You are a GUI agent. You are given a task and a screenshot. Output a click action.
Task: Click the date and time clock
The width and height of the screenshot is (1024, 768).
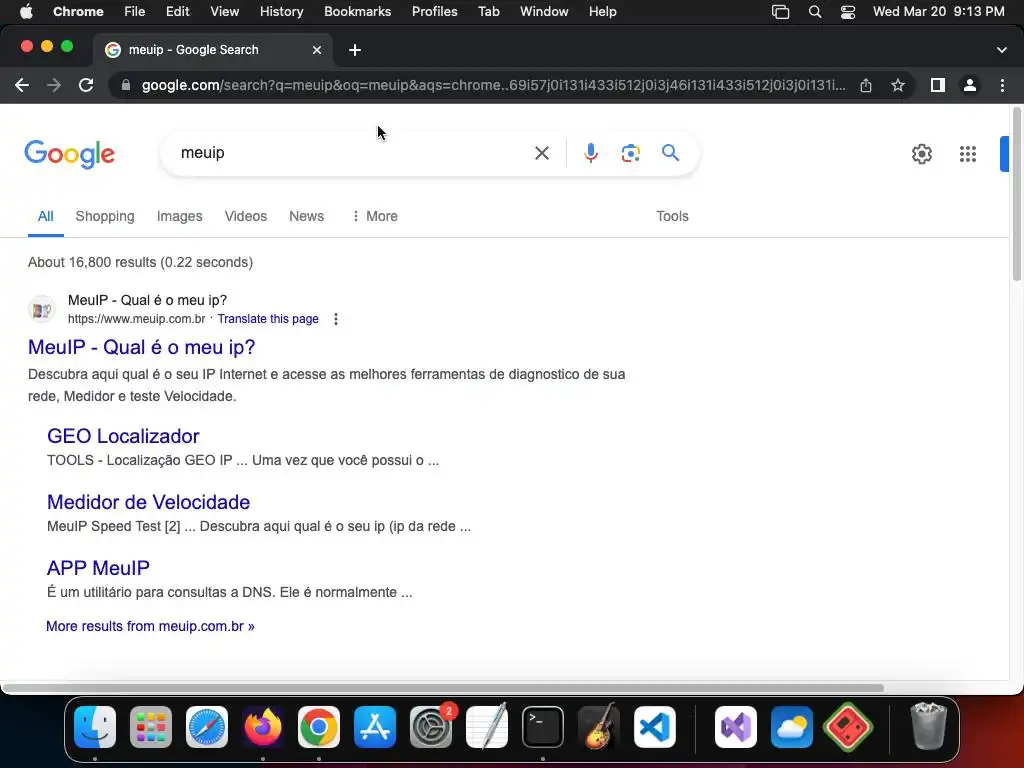[938, 12]
